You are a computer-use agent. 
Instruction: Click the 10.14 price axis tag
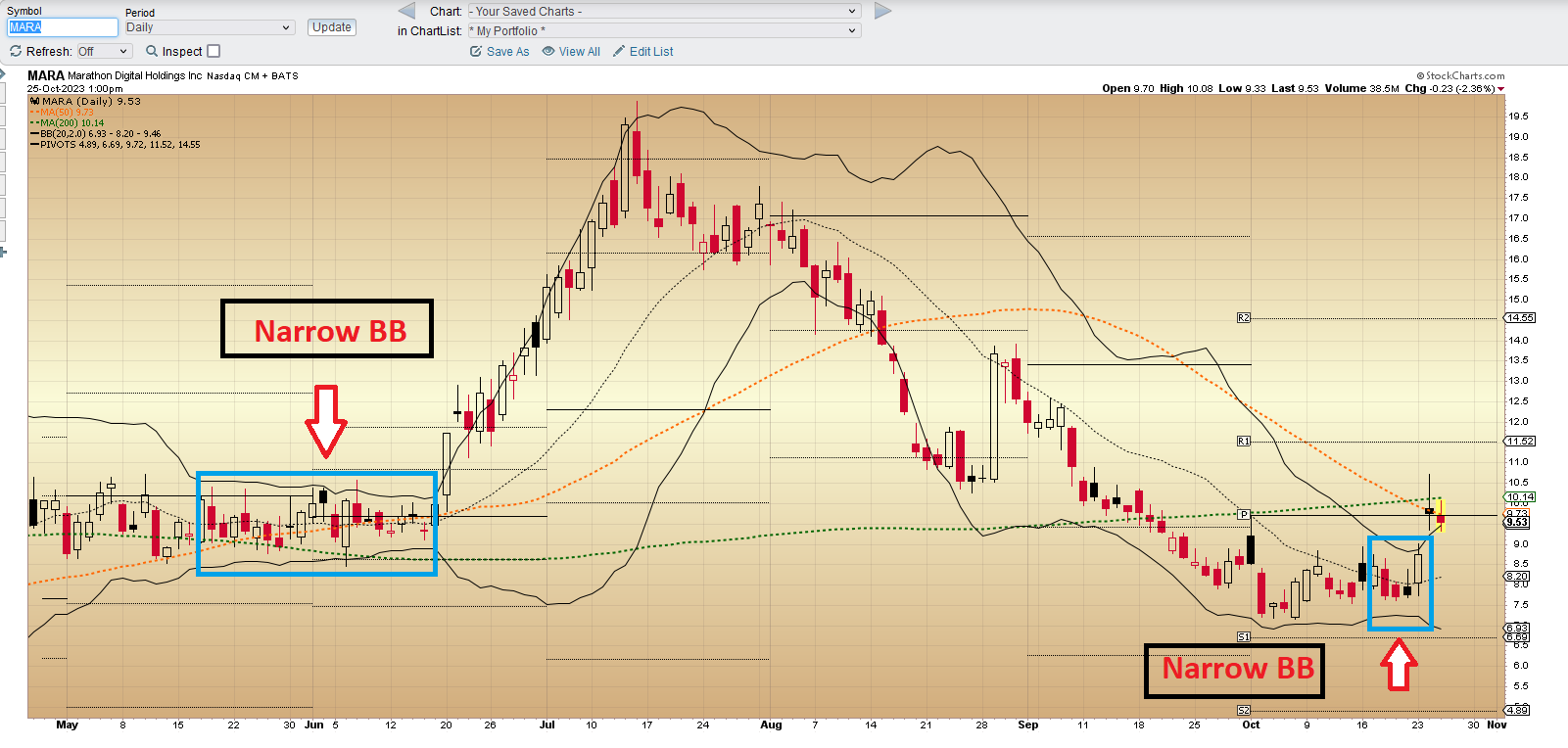[1520, 497]
